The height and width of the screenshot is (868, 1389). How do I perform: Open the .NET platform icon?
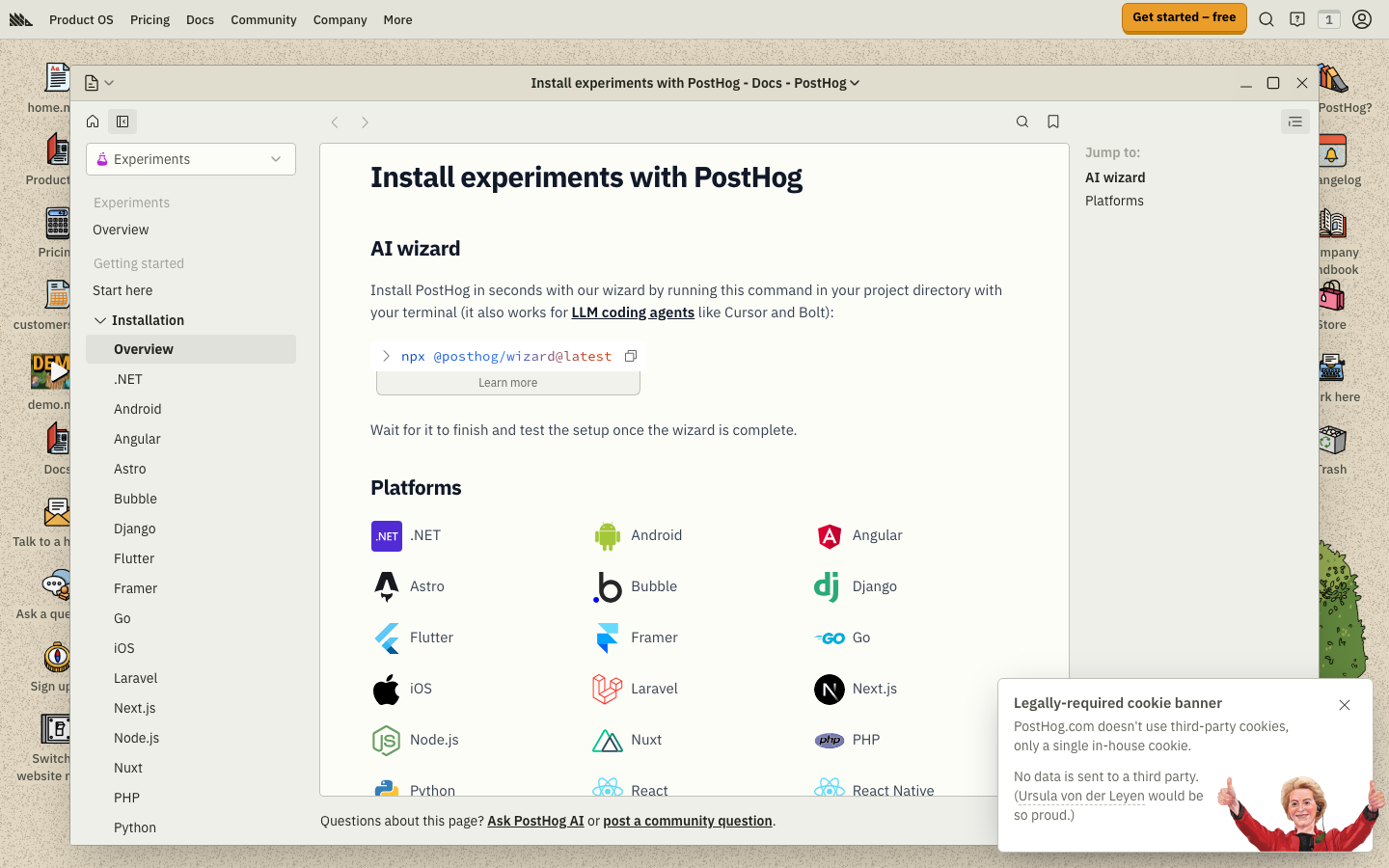(x=387, y=536)
